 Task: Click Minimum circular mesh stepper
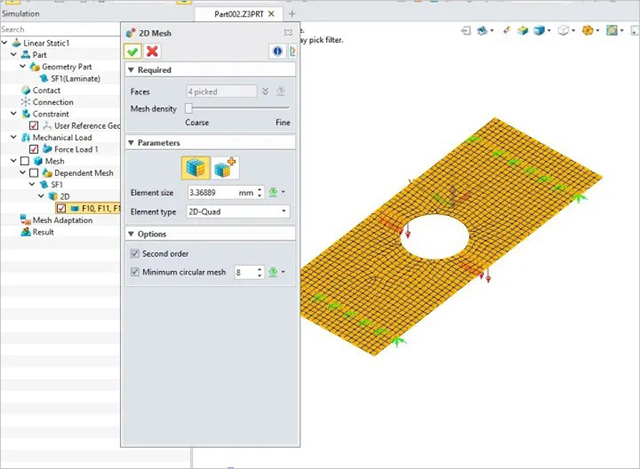(x=260, y=272)
